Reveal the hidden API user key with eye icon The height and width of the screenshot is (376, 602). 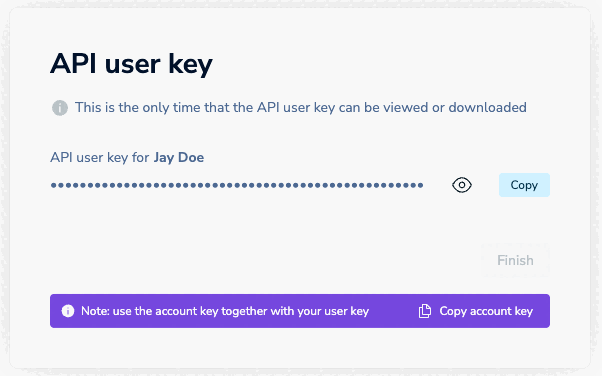point(461,185)
